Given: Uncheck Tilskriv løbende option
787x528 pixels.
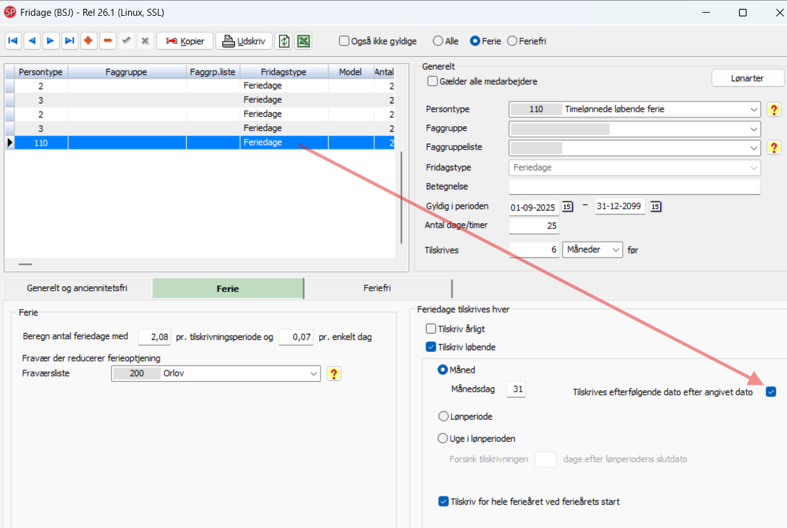Looking at the screenshot, I should [x=431, y=347].
